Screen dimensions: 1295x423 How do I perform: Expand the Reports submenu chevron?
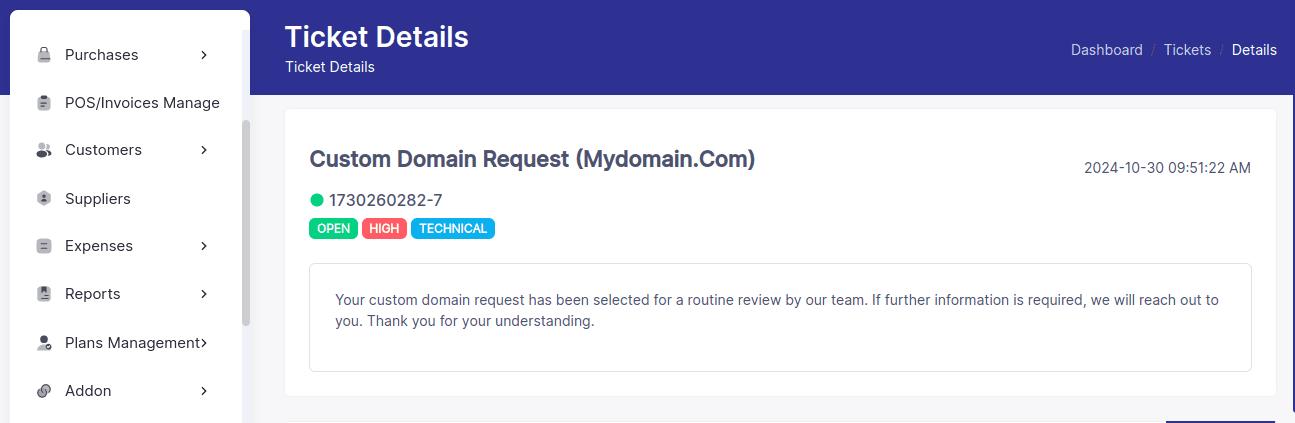[x=204, y=294]
